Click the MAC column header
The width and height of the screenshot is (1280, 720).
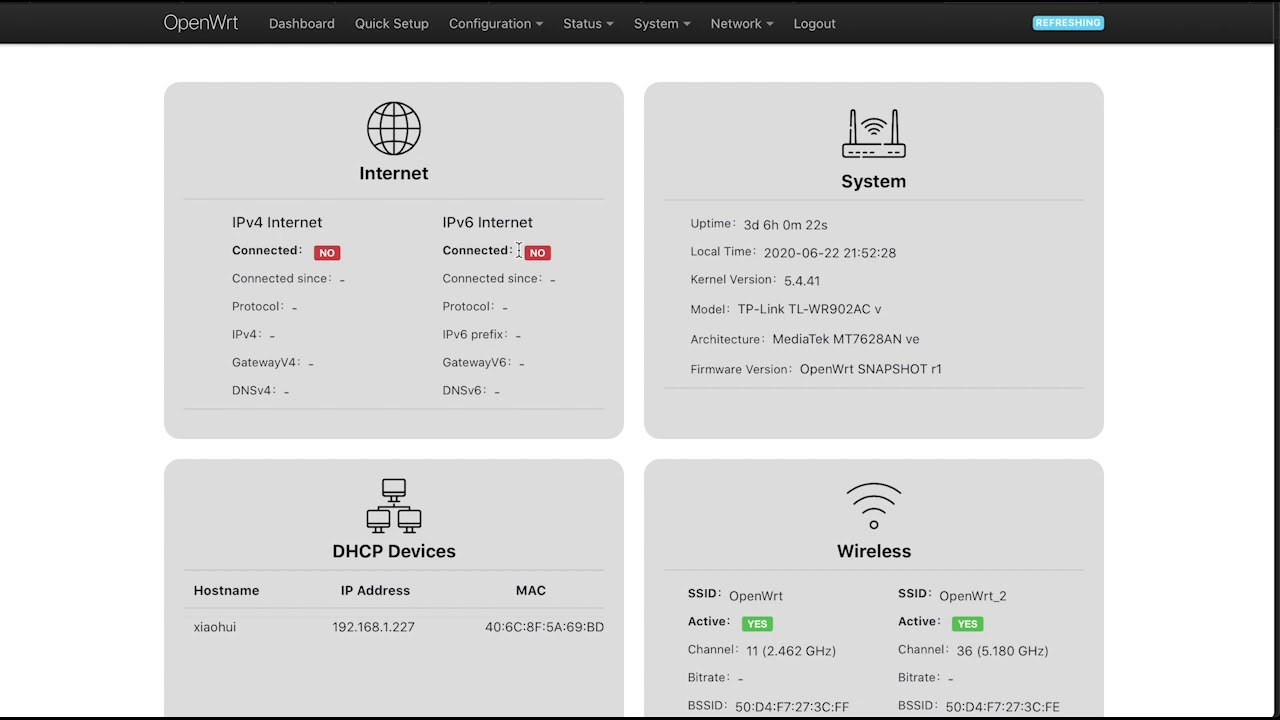530,590
